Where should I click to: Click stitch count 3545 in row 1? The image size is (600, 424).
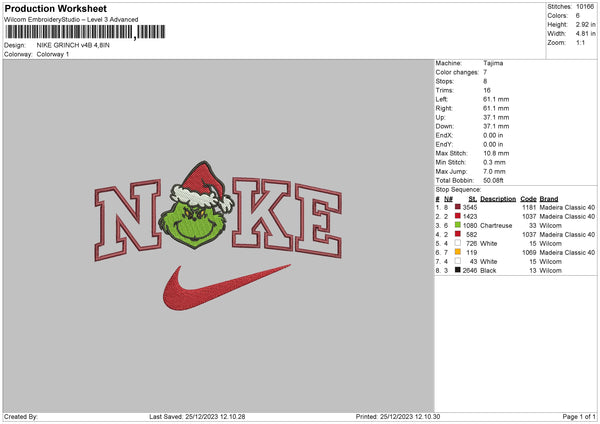pyautogui.click(x=470, y=207)
